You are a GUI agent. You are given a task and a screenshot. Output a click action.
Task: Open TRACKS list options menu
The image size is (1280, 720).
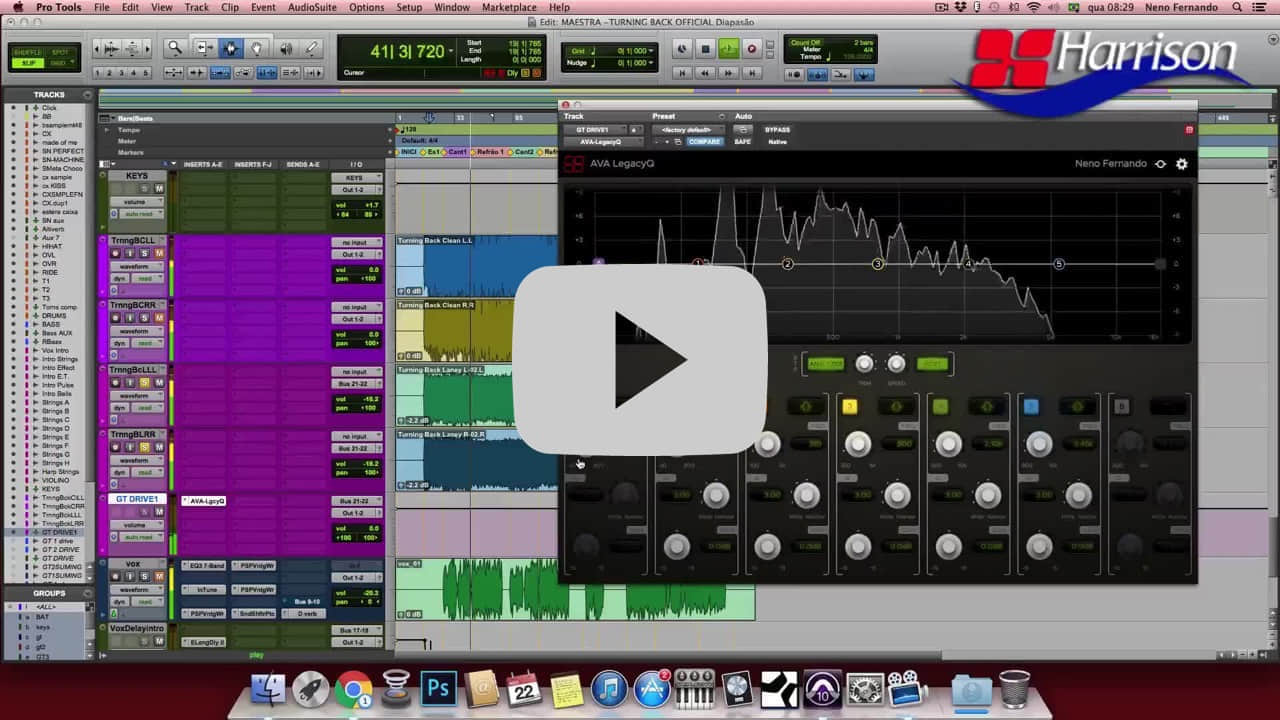(88, 95)
